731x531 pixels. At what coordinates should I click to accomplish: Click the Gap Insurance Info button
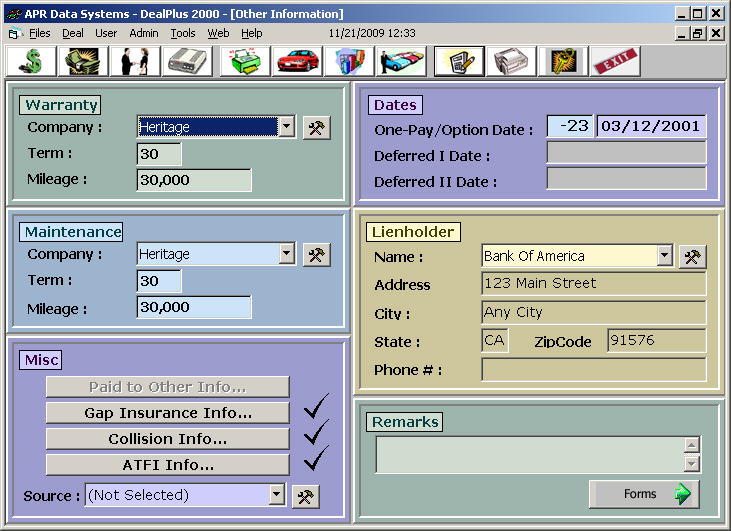tap(167, 413)
